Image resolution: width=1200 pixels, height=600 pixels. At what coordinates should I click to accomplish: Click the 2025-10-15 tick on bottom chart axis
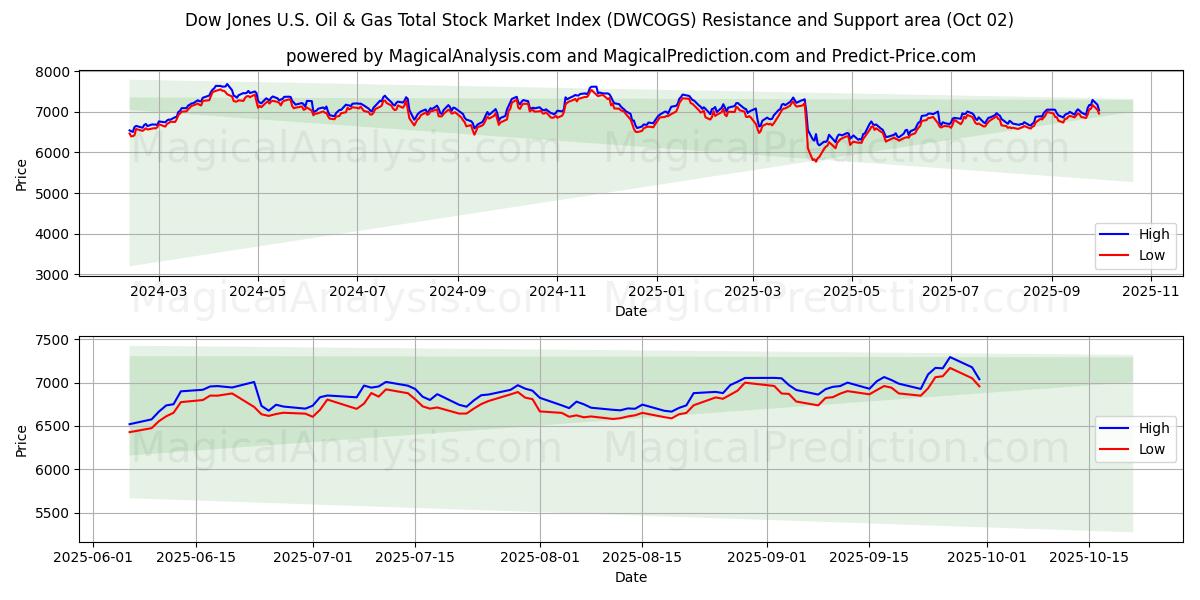[1090, 557]
